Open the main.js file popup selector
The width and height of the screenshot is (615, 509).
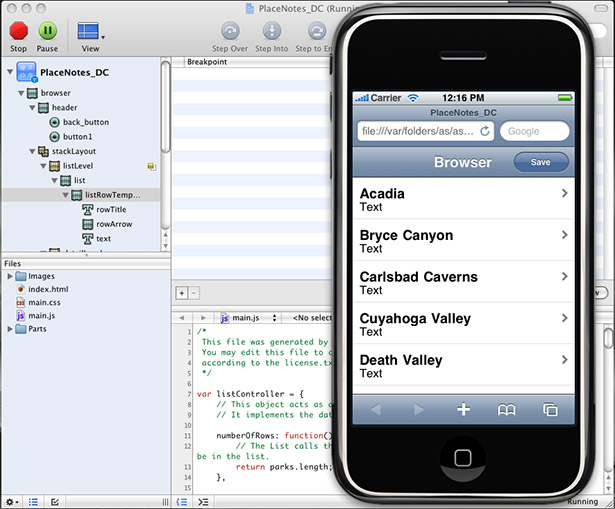click(248, 318)
